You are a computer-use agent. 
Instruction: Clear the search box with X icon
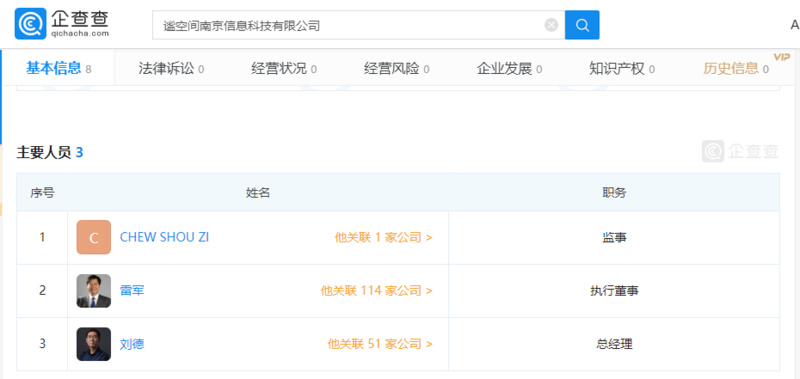coord(551,25)
